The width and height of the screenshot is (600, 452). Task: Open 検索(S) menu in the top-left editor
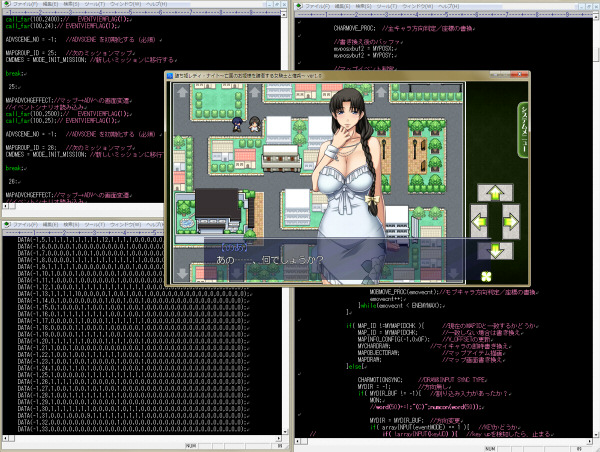[71, 4]
